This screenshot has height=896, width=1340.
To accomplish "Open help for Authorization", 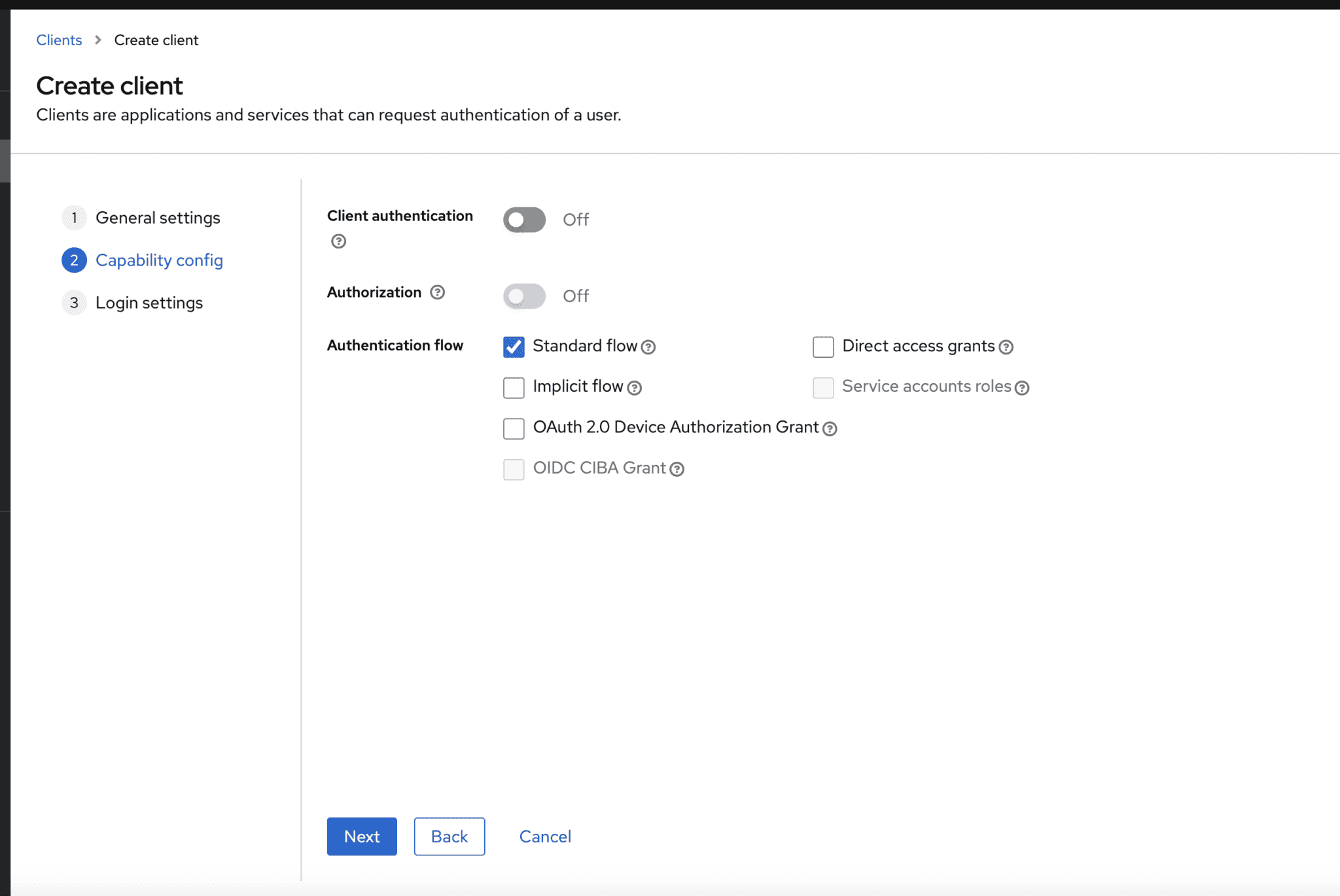I will coord(437,292).
